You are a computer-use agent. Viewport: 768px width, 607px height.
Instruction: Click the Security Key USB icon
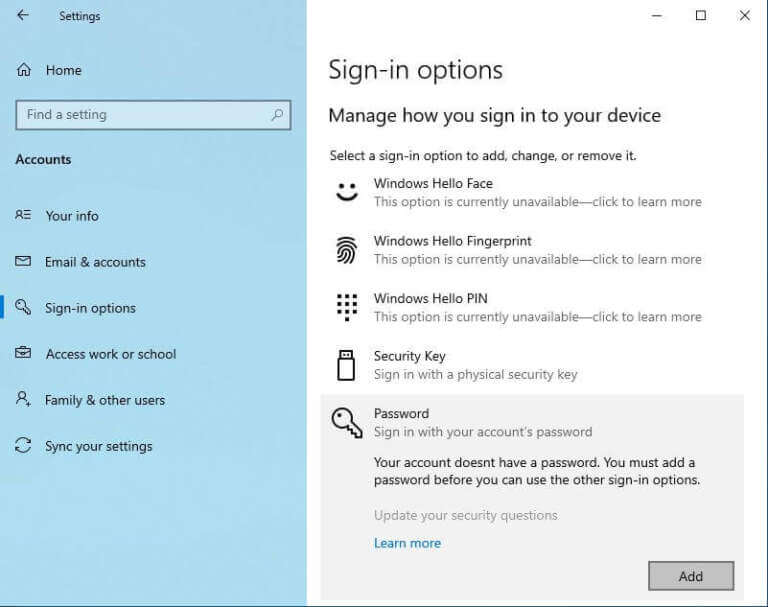(346, 365)
